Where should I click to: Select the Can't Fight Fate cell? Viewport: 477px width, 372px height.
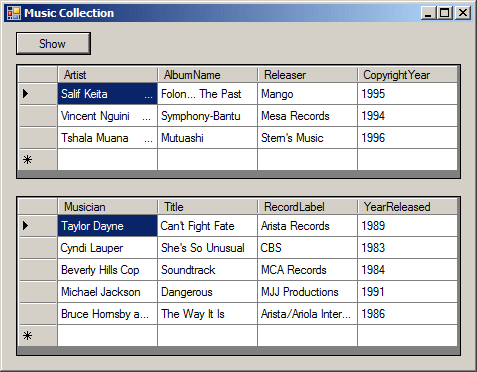(207, 226)
